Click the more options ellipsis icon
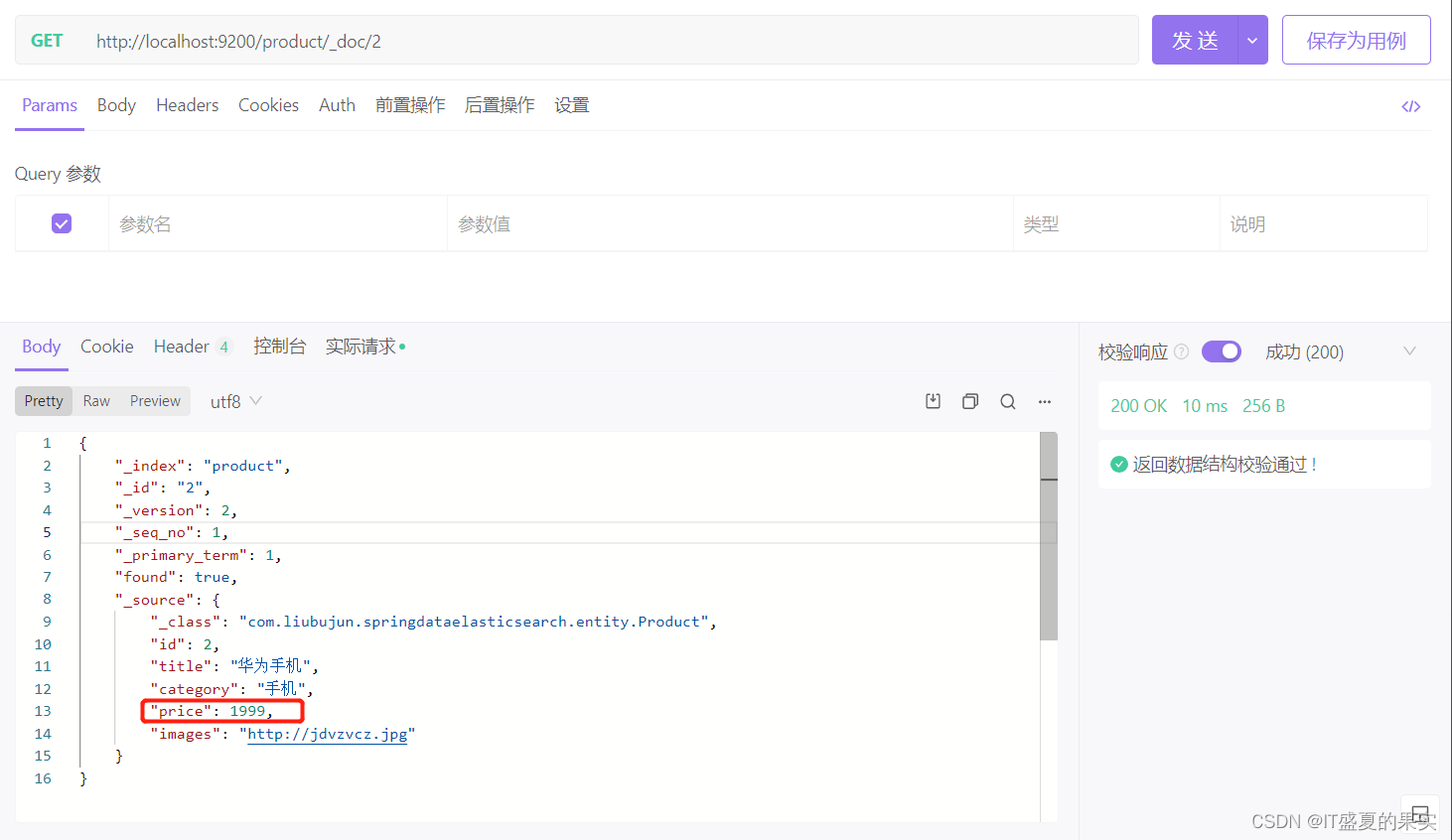 click(1044, 400)
